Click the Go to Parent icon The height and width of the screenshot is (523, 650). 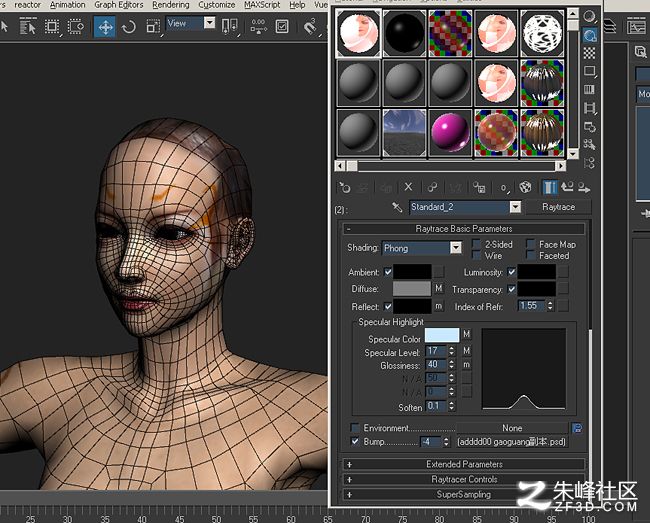pos(567,188)
